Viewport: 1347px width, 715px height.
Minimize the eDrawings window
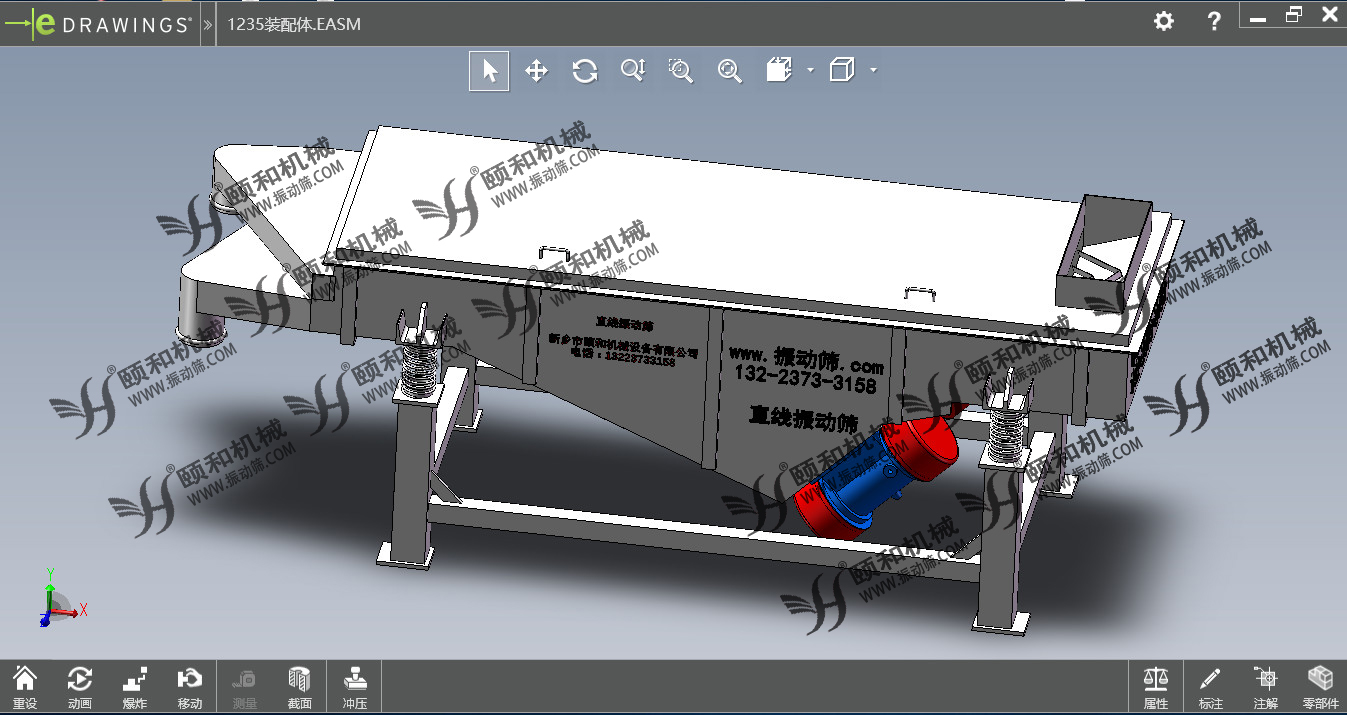point(1259,17)
